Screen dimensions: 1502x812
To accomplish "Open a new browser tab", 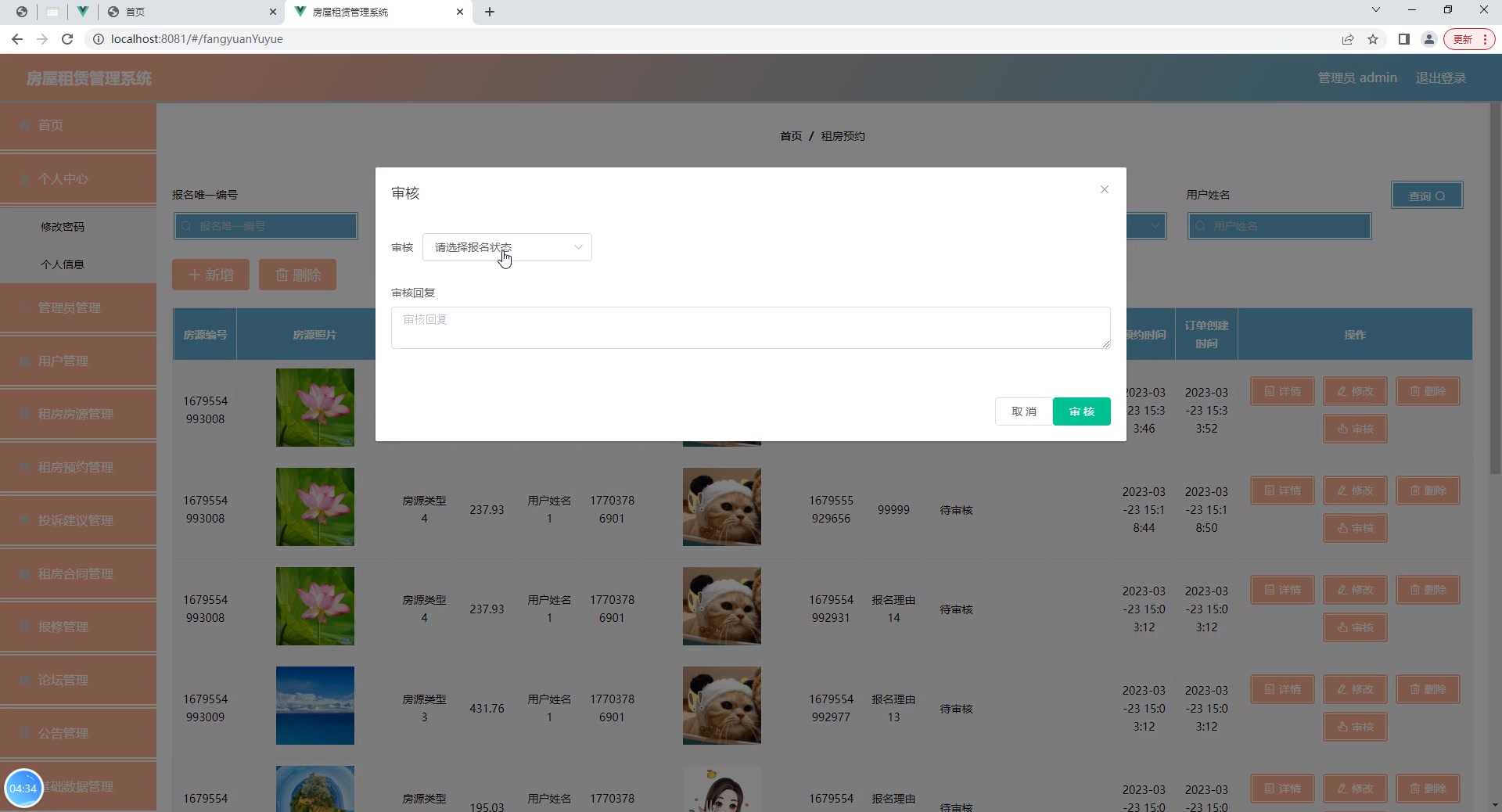I will tap(490, 12).
